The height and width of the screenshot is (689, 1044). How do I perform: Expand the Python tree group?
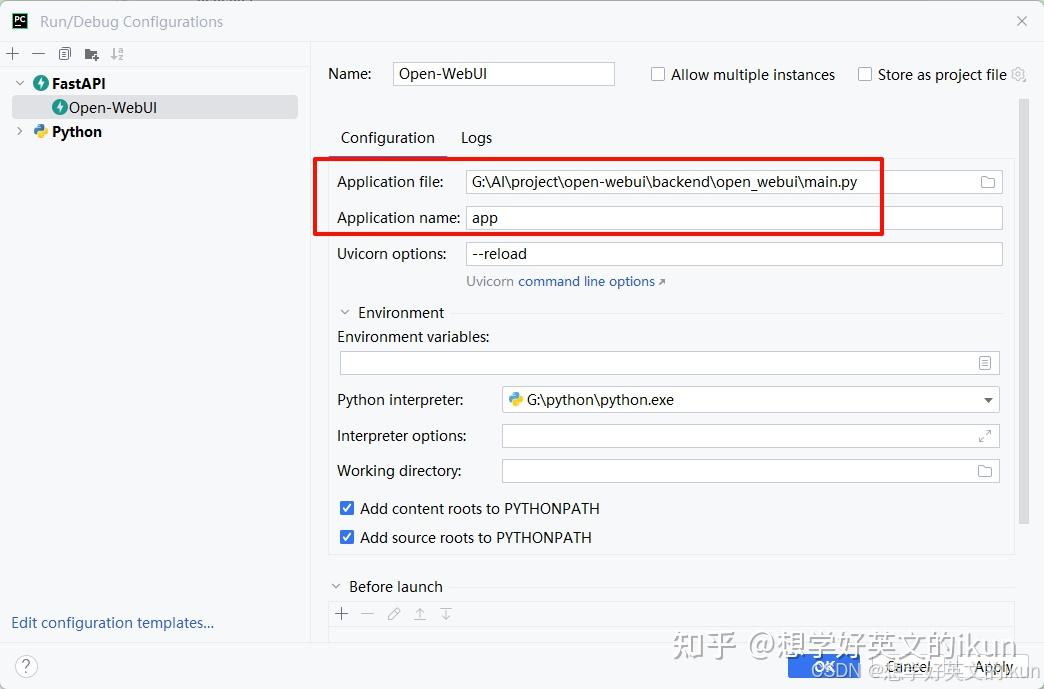pyautogui.click(x=20, y=132)
